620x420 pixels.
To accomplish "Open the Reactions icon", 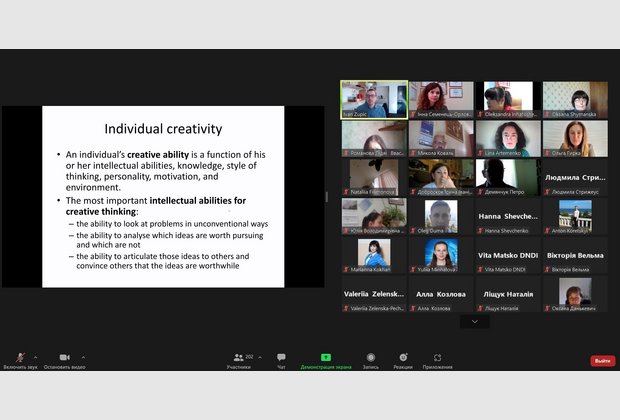I will pos(403,358).
